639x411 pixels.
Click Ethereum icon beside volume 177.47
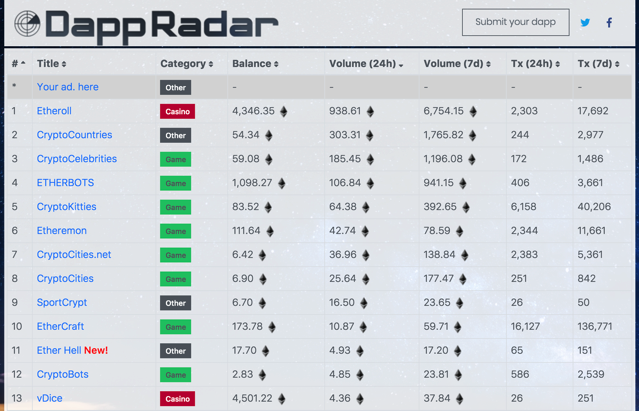pos(463,279)
